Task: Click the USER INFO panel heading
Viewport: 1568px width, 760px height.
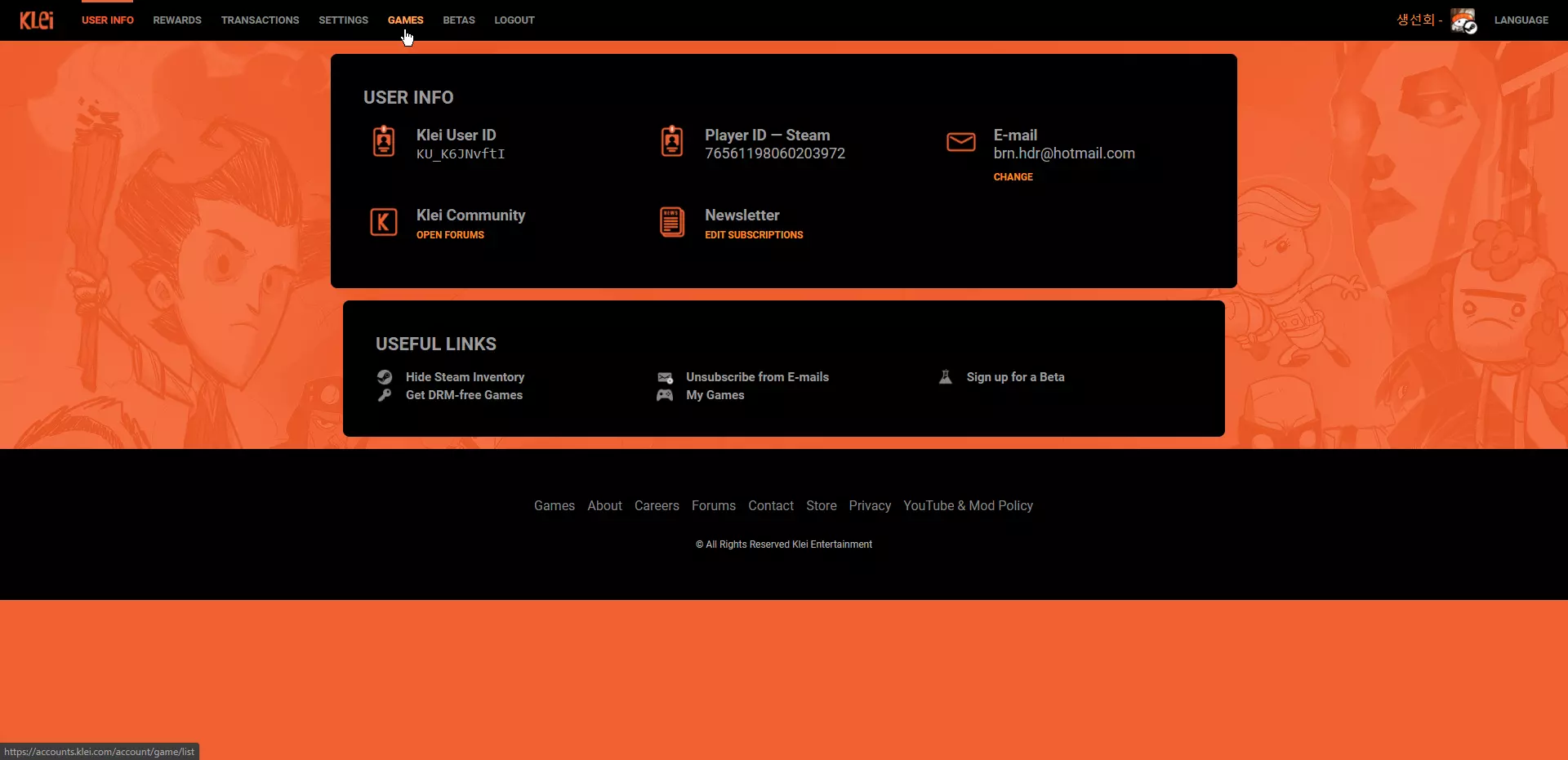Action: point(408,98)
